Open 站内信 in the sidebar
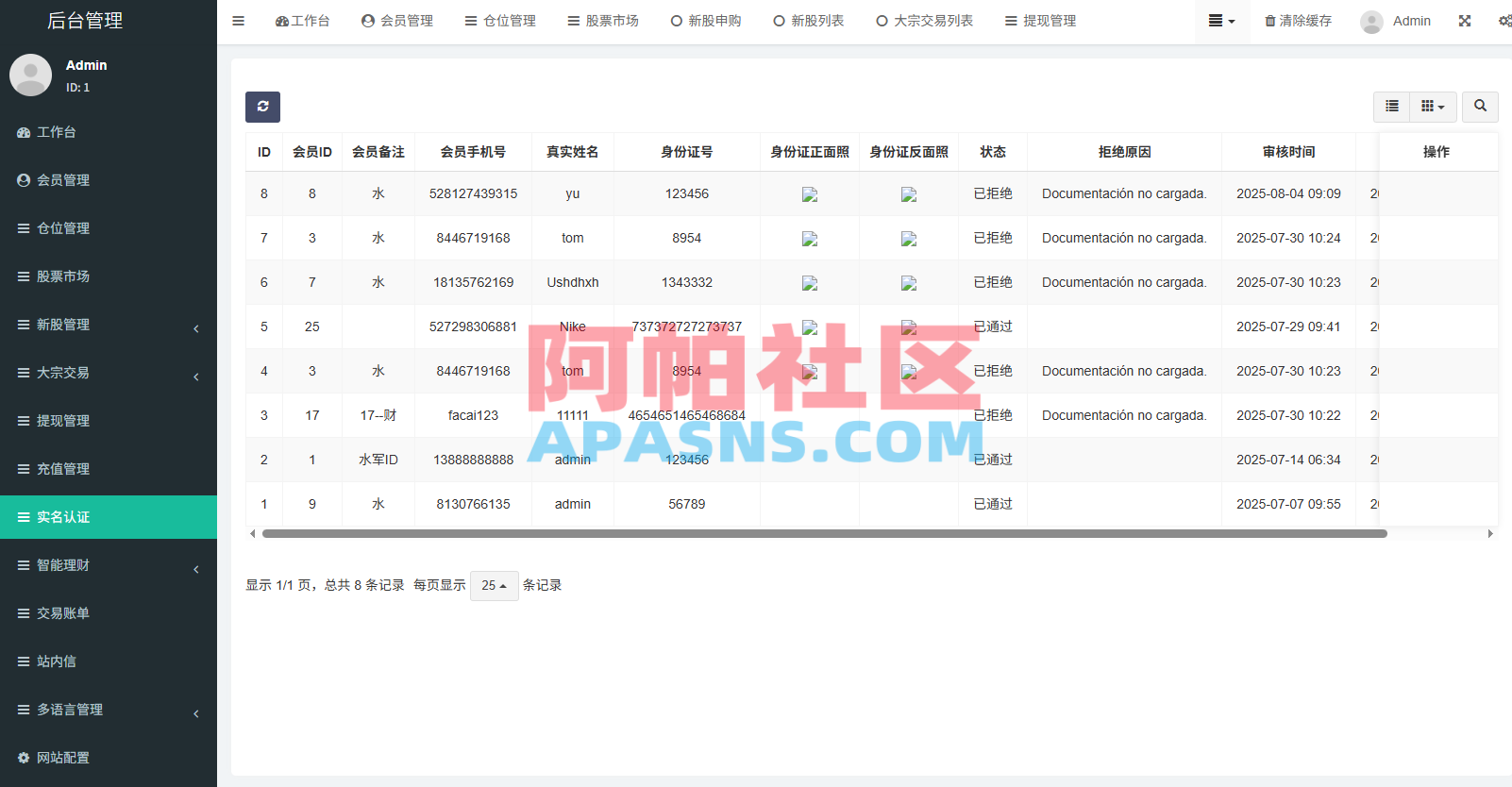The width and height of the screenshot is (1512, 787). (109, 661)
